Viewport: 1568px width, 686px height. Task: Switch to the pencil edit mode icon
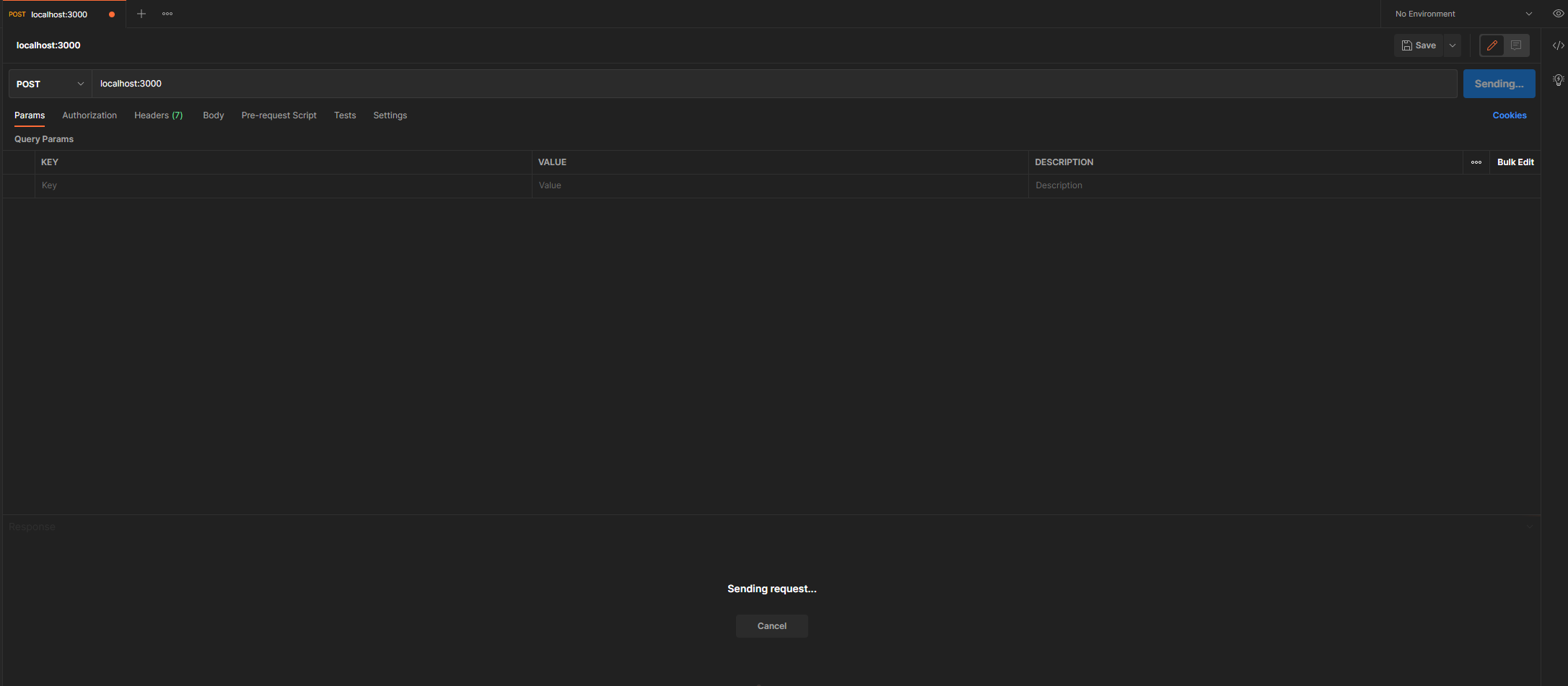coord(1492,45)
